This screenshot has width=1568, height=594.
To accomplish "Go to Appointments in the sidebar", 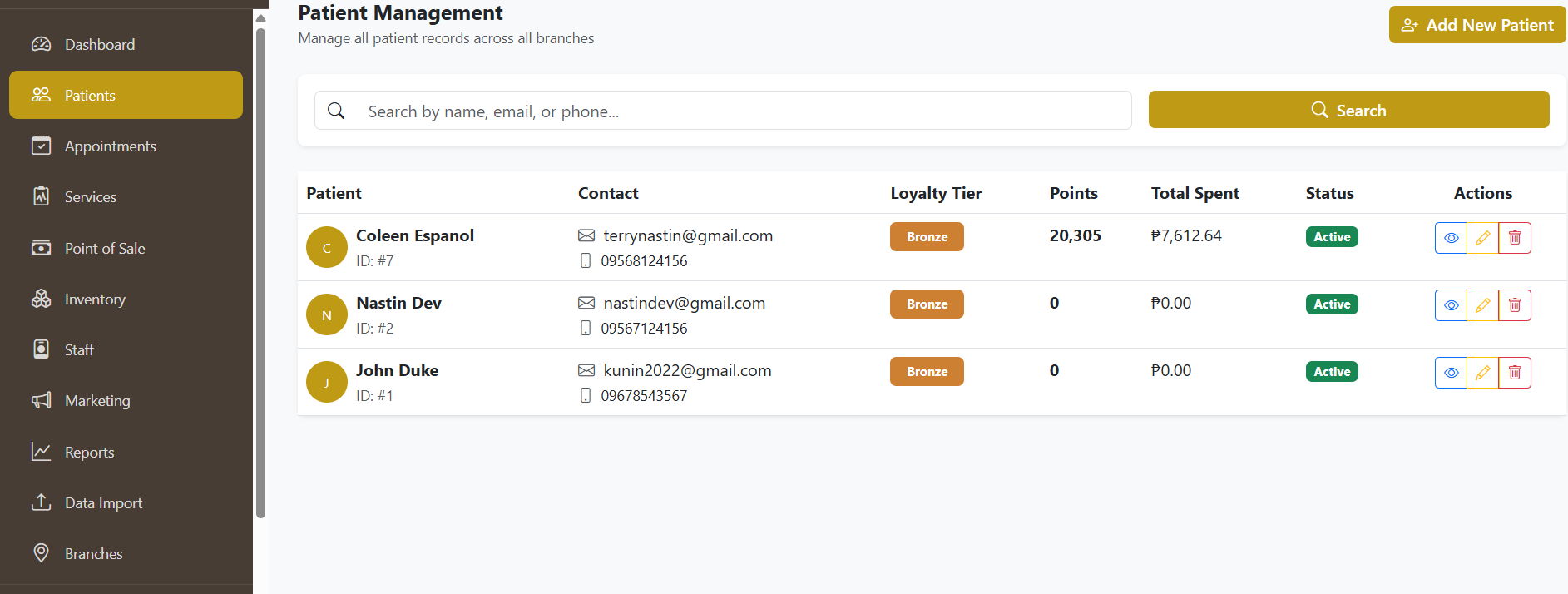I will pyautogui.click(x=126, y=146).
